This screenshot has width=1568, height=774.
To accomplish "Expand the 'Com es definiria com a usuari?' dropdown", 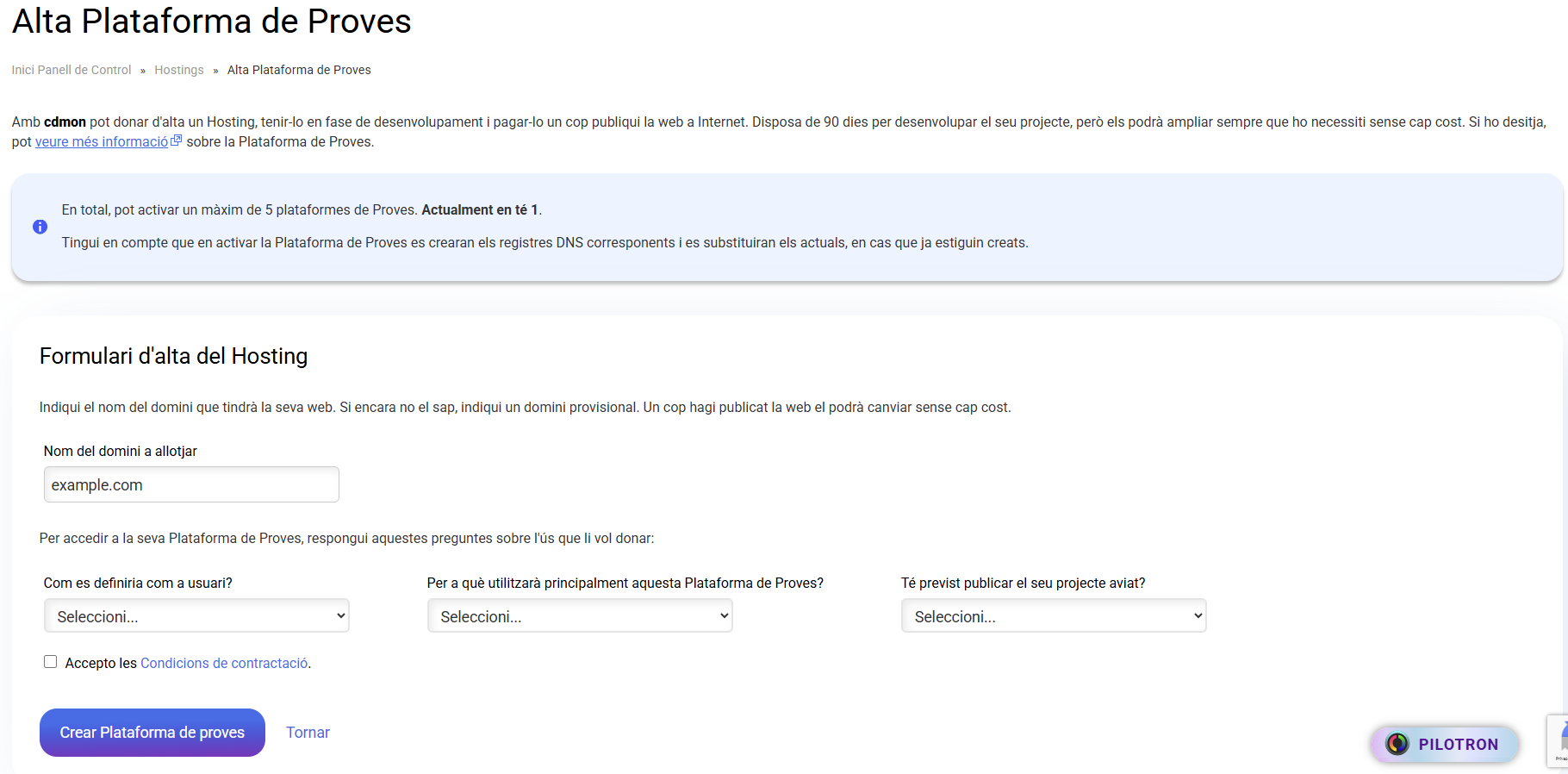I will pyautogui.click(x=196, y=616).
